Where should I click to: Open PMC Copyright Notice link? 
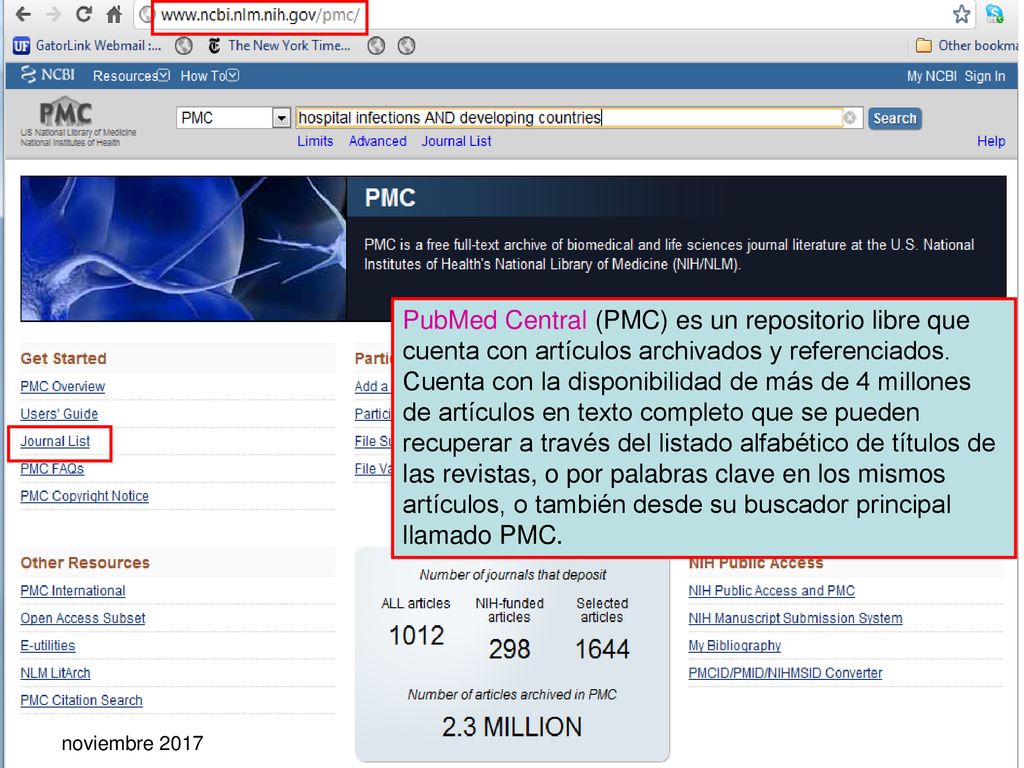tap(84, 496)
